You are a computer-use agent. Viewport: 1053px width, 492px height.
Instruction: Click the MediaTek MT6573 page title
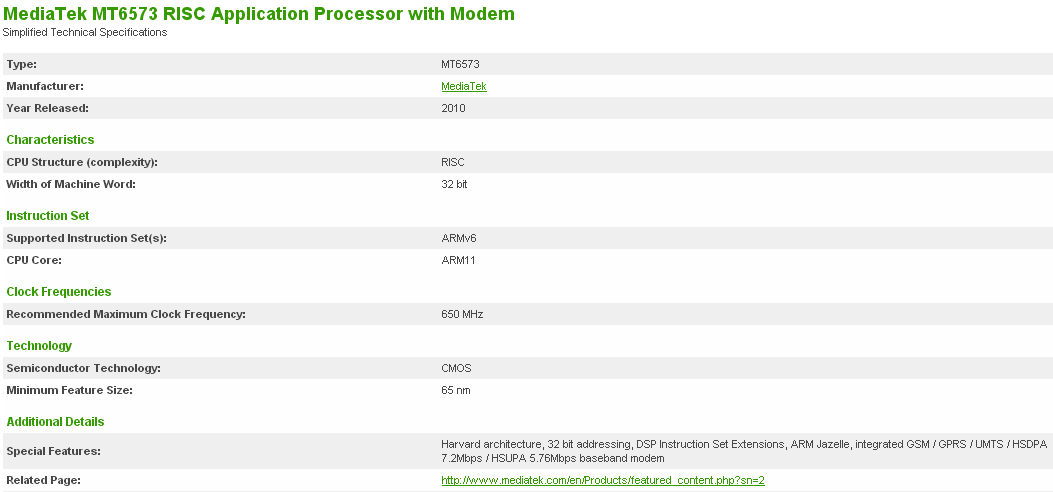click(259, 14)
